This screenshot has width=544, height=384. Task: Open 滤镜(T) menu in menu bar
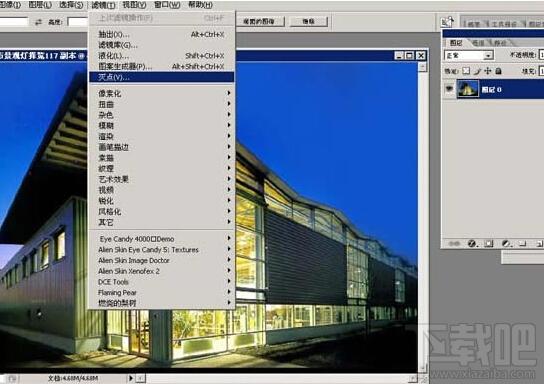click(x=103, y=5)
